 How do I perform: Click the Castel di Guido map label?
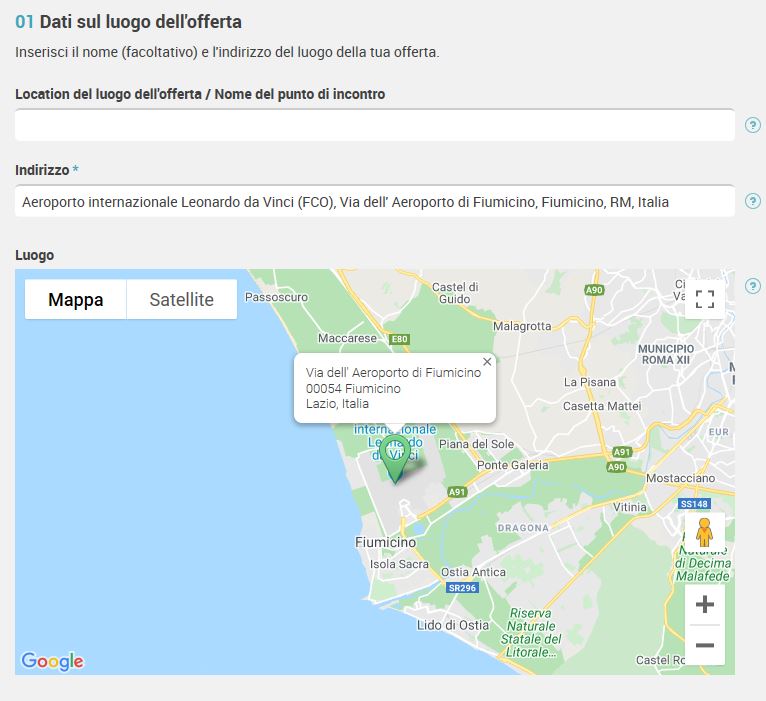[455, 293]
